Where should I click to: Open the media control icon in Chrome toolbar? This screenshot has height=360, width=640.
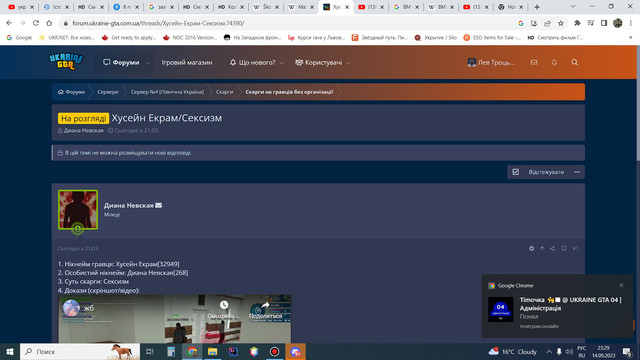[x=591, y=23]
